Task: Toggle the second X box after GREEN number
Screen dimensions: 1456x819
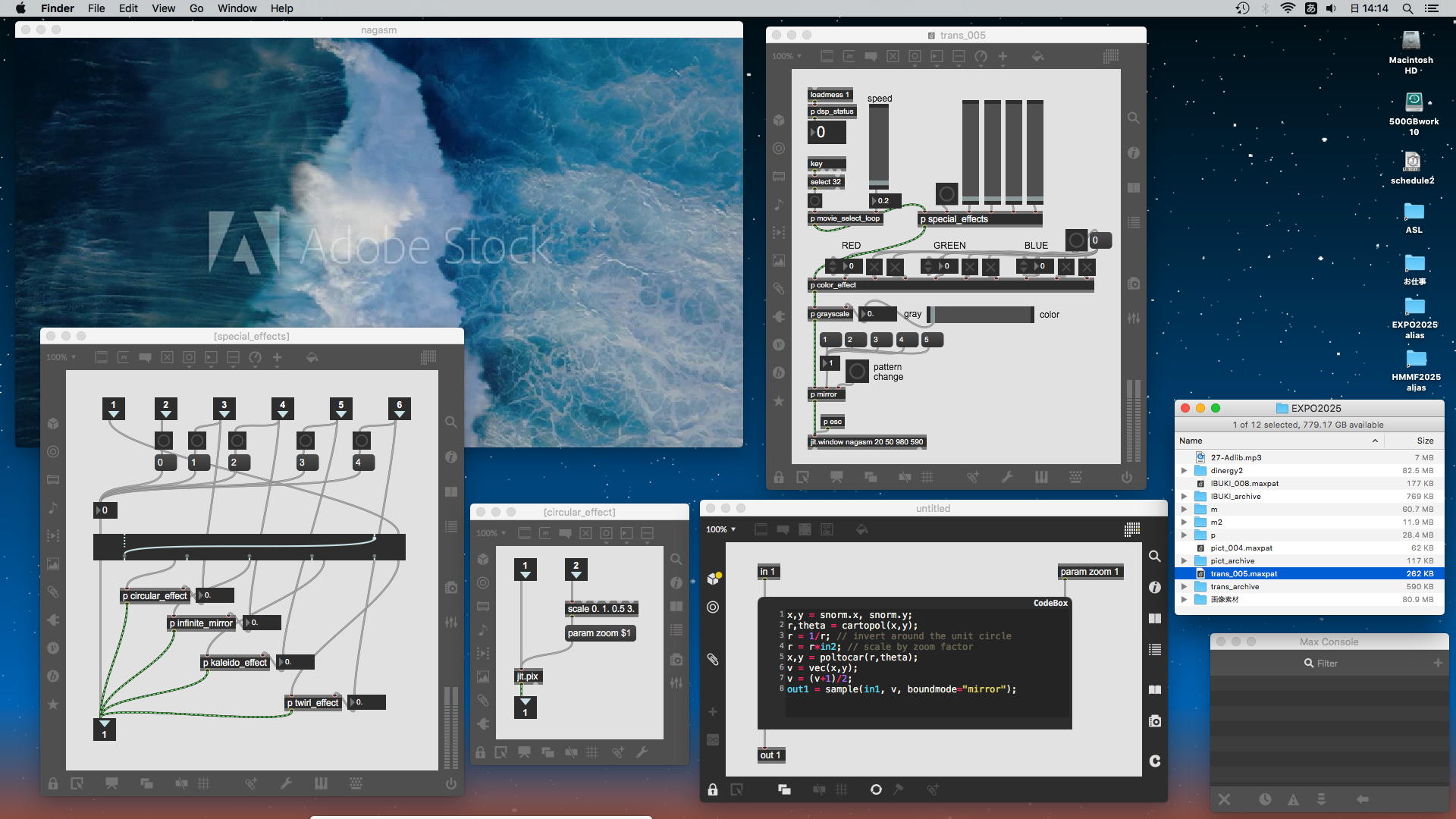Action: coord(990,267)
